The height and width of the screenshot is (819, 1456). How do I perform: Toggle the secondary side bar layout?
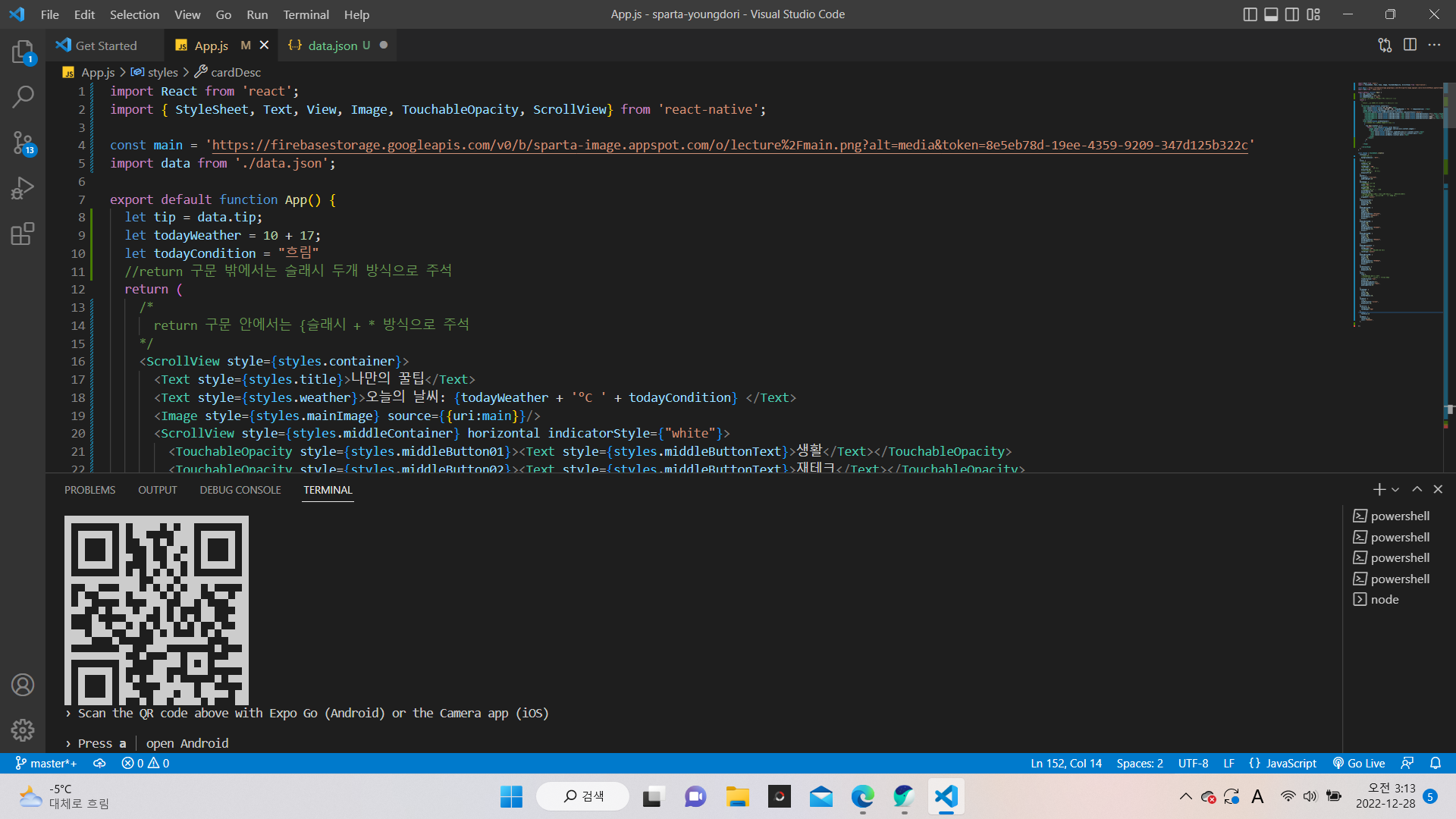coord(1292,14)
